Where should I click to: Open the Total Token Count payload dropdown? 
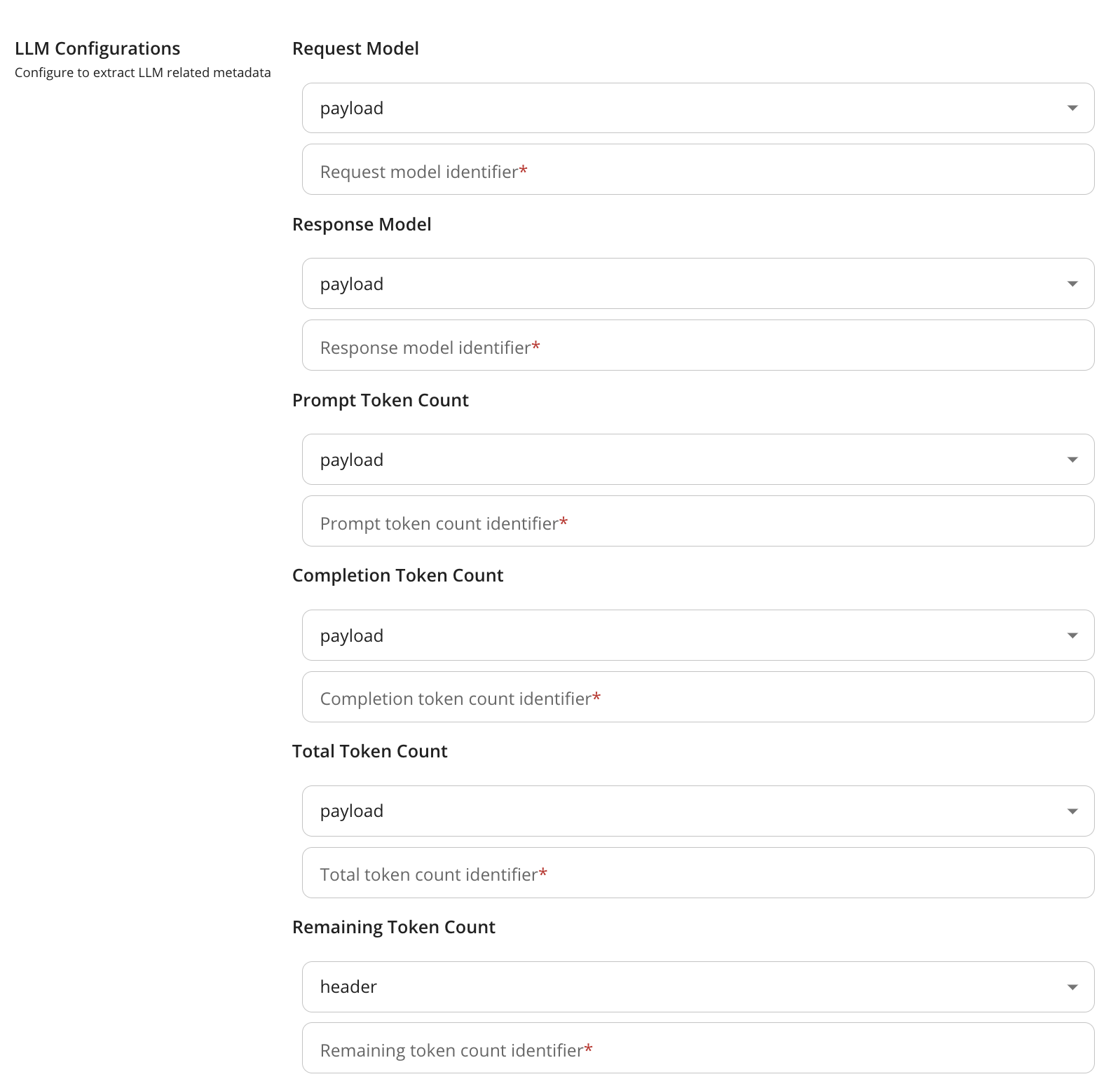coord(697,811)
